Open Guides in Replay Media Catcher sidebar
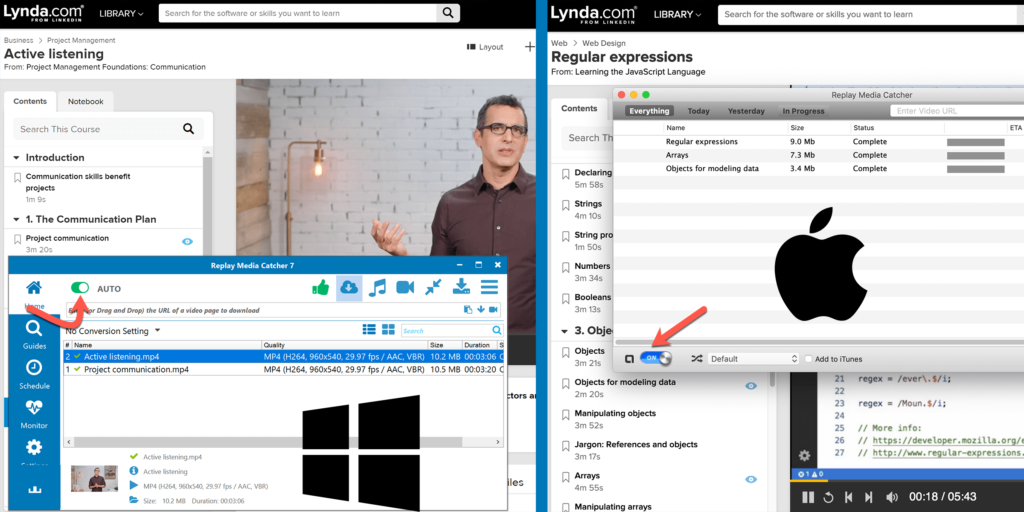1024x512 pixels. point(34,335)
